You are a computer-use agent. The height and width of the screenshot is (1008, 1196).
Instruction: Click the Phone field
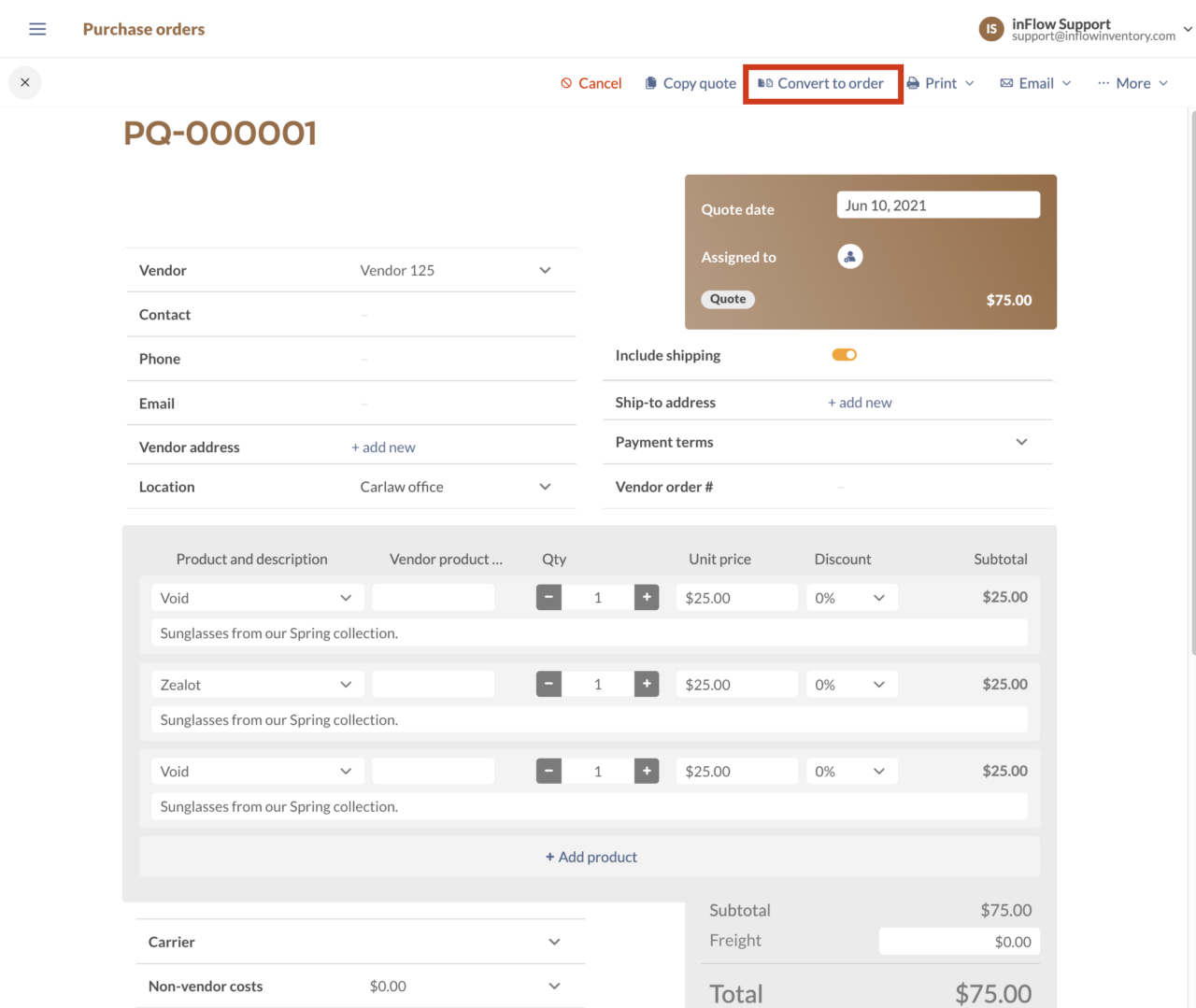point(463,359)
